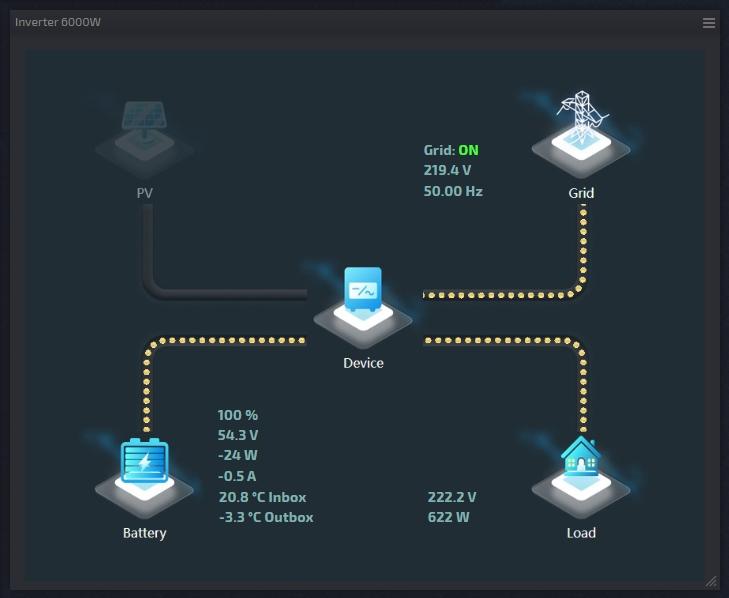Viewport: 729px width, 598px height.
Task: Click the grid voltage 219.4 V reading
Action: pos(447,170)
